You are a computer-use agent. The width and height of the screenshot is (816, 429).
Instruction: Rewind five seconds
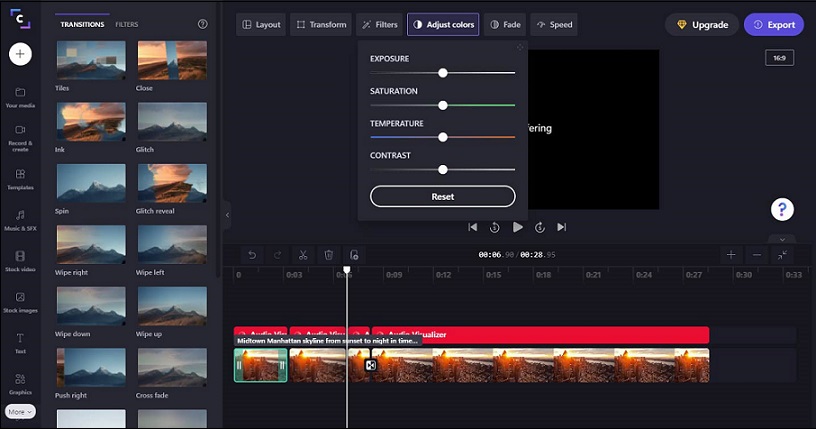494,227
